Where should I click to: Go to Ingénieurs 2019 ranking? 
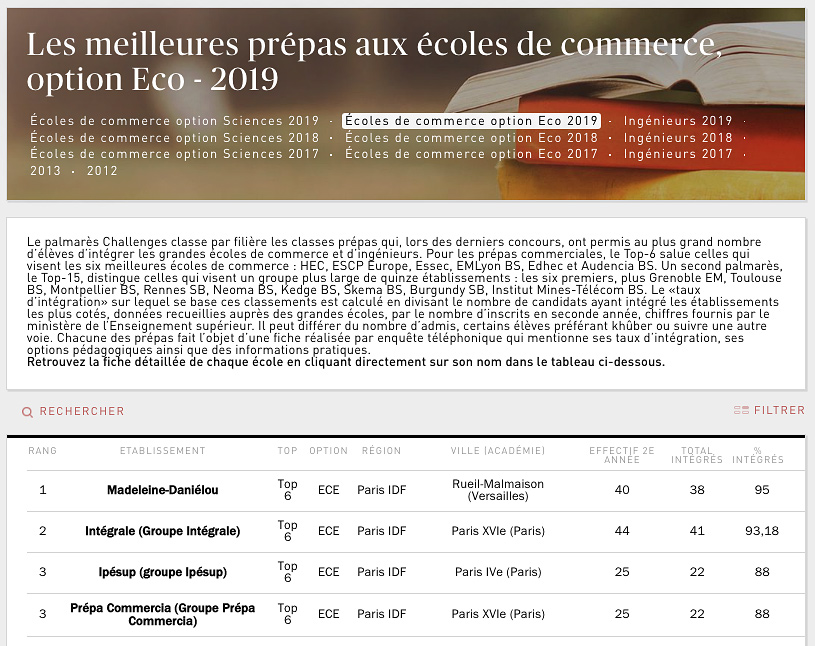[x=678, y=121]
